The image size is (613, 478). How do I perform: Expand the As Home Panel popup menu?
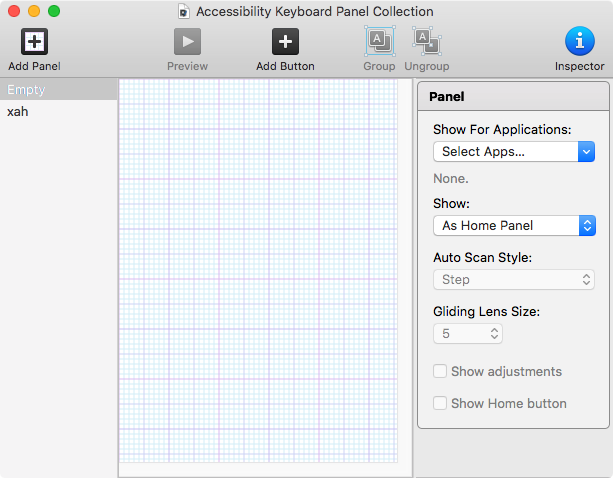pos(515,226)
